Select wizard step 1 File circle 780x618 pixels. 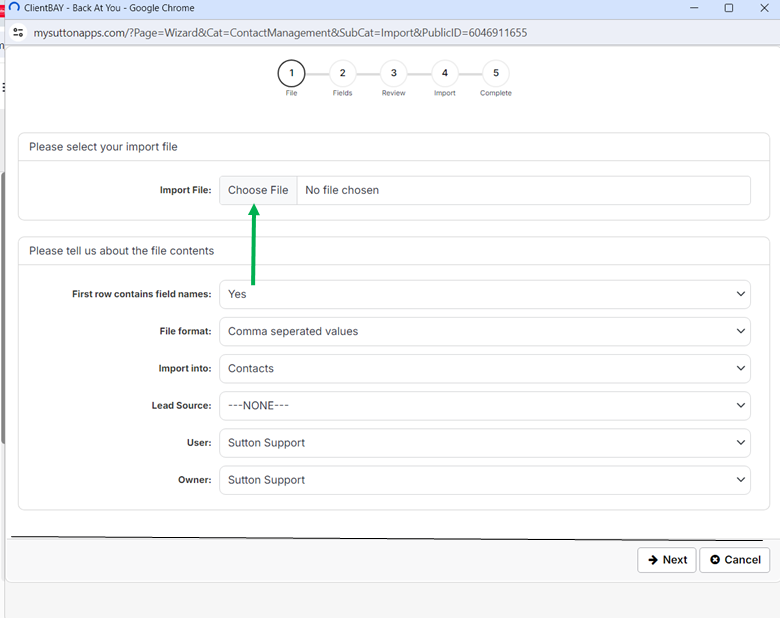(x=291, y=73)
